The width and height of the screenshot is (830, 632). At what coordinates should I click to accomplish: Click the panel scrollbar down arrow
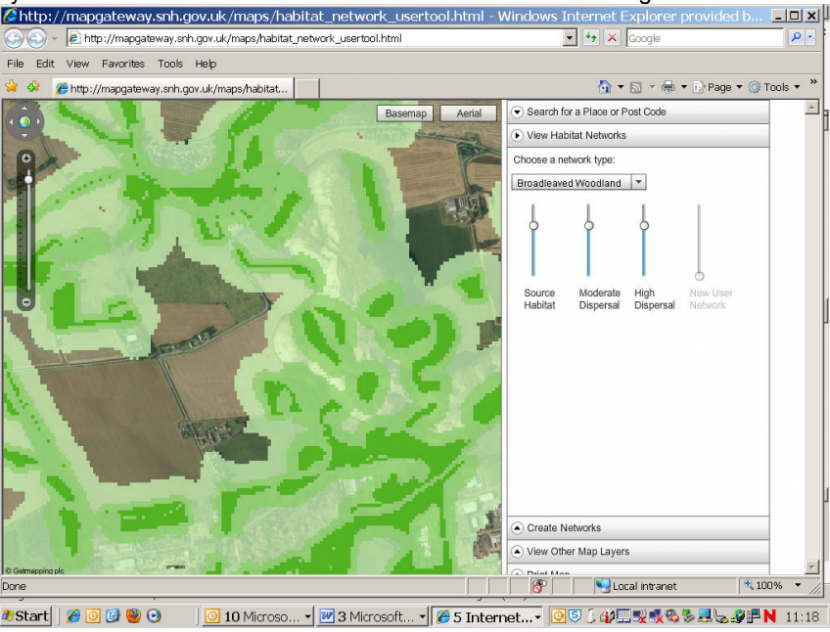(811, 567)
